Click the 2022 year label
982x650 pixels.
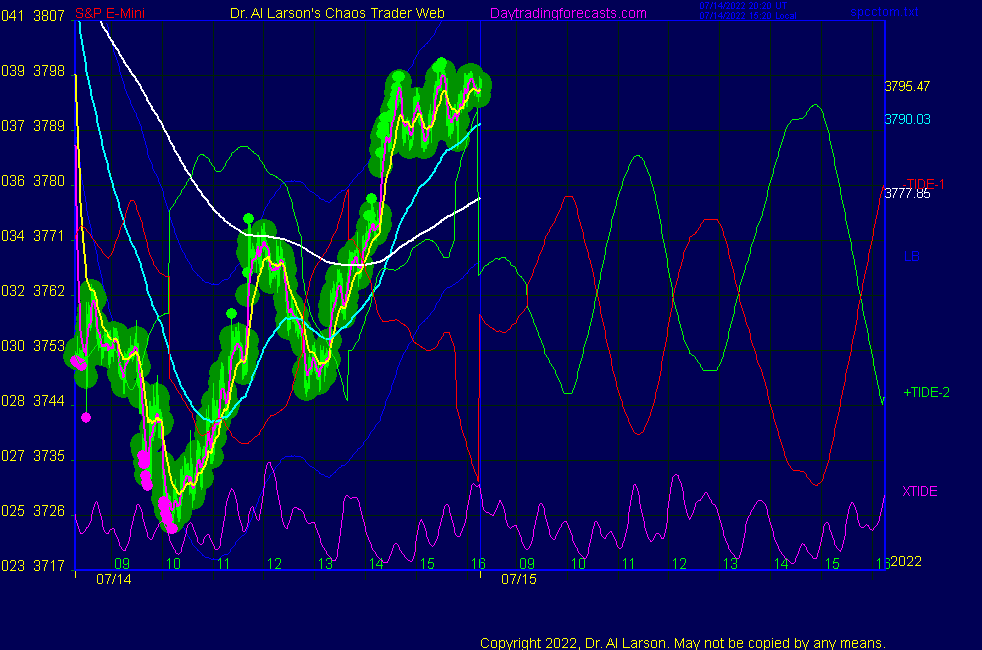click(x=906, y=562)
